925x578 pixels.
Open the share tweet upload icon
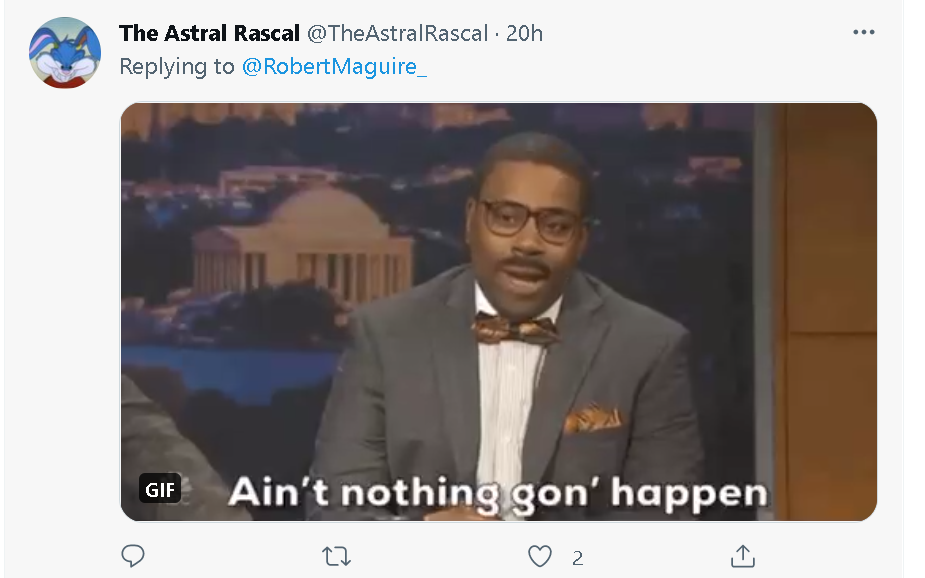(x=743, y=556)
